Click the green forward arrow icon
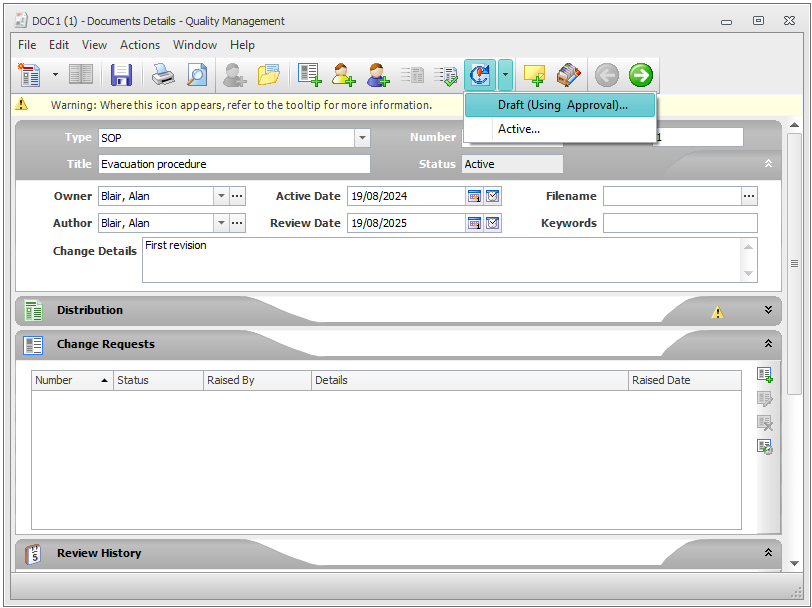Image resolution: width=812 pixels, height=608 pixels. pos(641,75)
